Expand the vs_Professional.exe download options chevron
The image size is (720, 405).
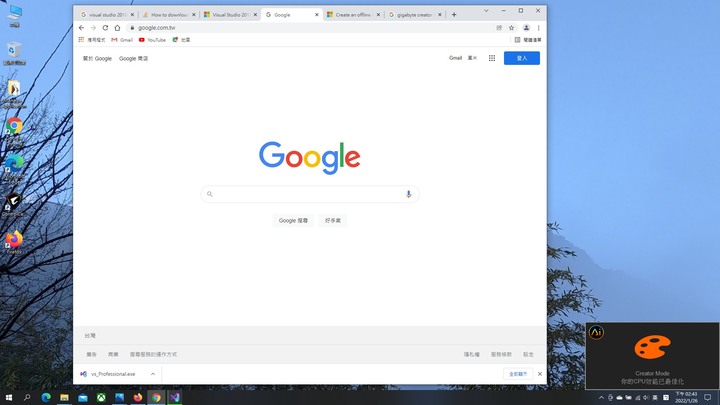point(153,374)
